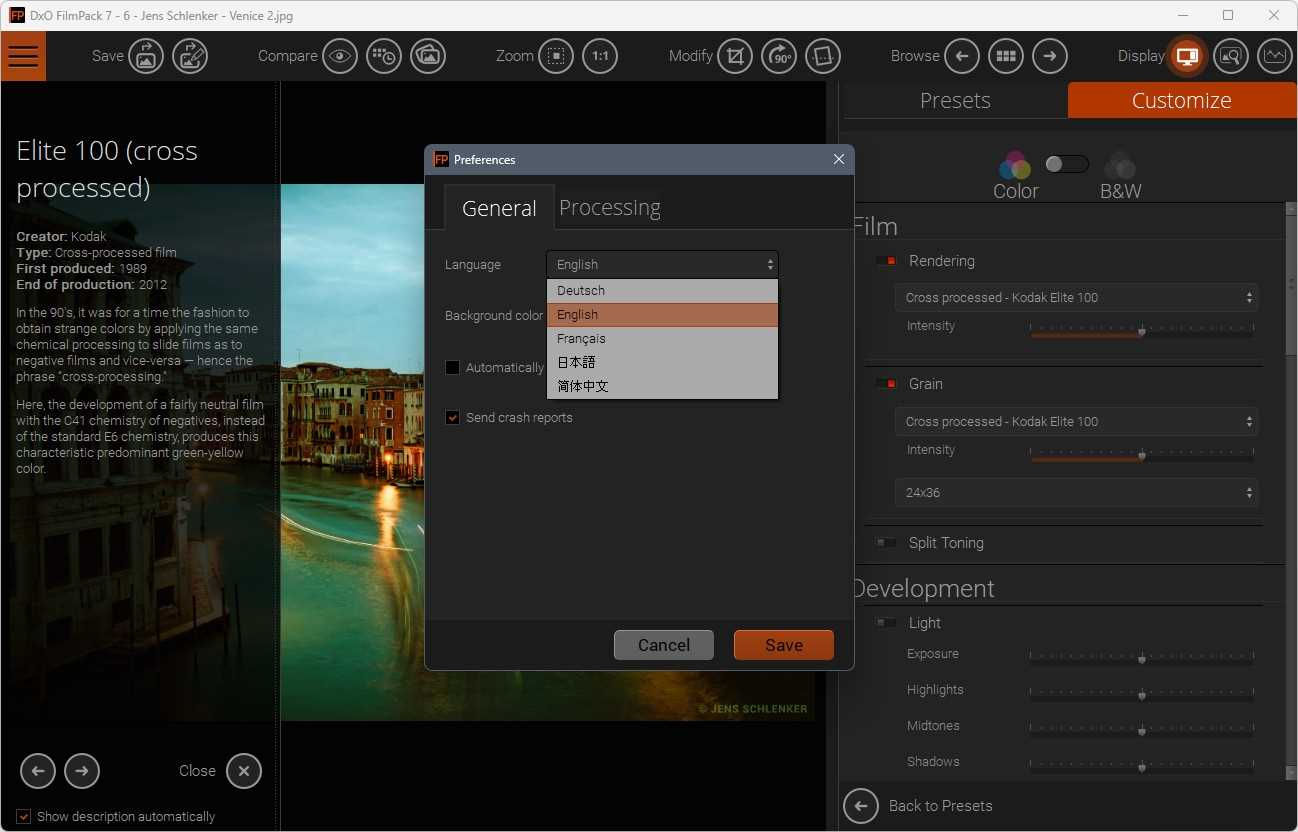Image resolution: width=1298 pixels, height=832 pixels.
Task: Click the Display monitor icon
Action: tap(1187, 56)
